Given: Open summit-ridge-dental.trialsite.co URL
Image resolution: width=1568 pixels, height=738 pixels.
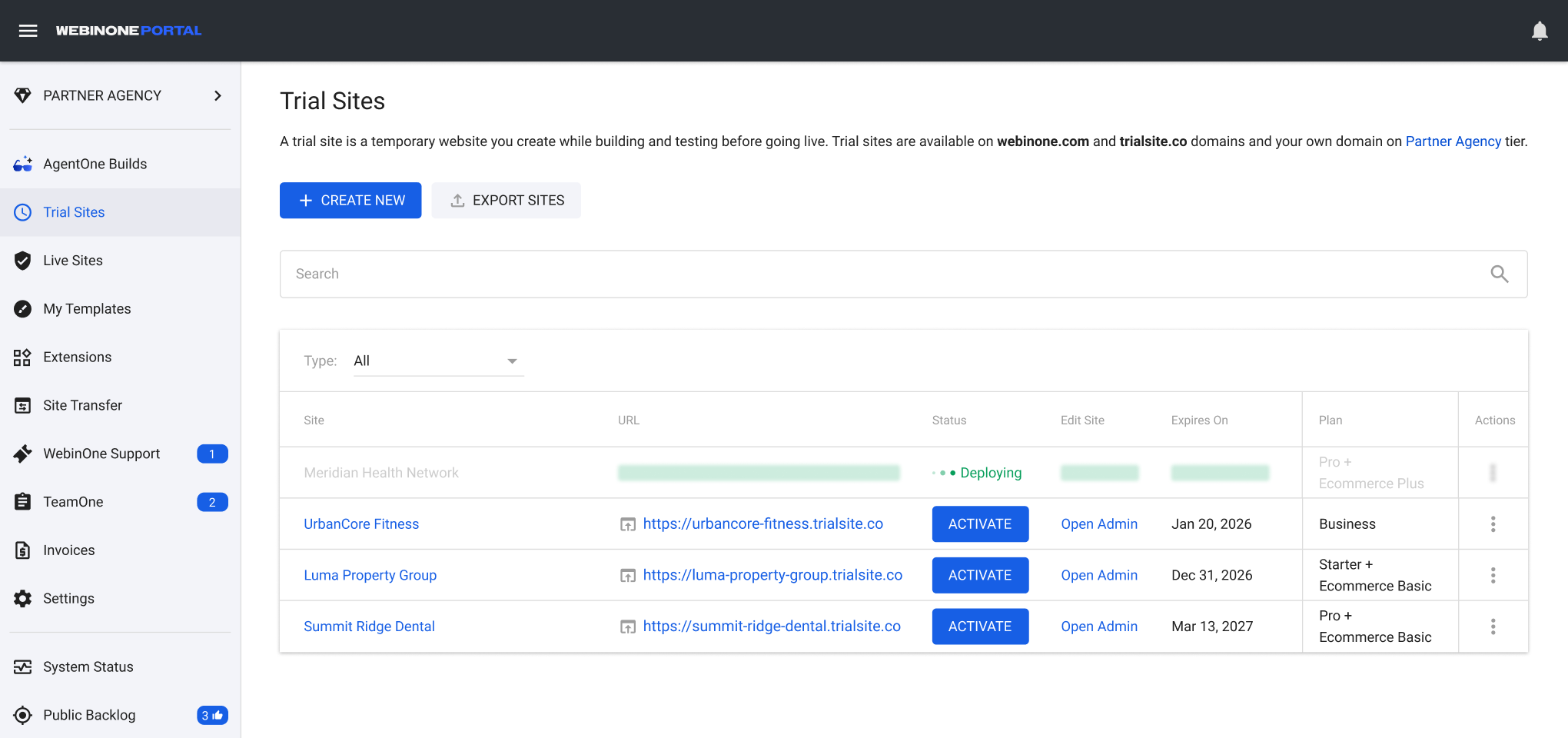Looking at the screenshot, I should (772, 627).
